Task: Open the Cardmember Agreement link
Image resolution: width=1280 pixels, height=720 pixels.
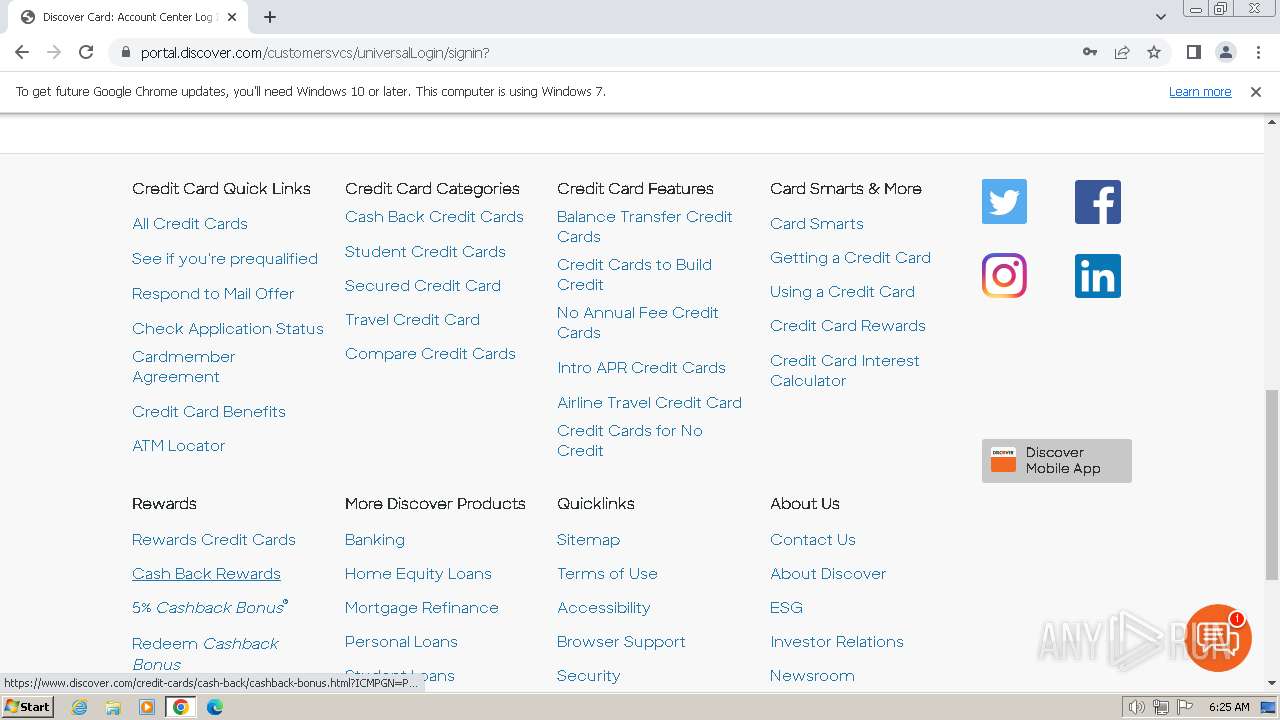Action: click(184, 367)
